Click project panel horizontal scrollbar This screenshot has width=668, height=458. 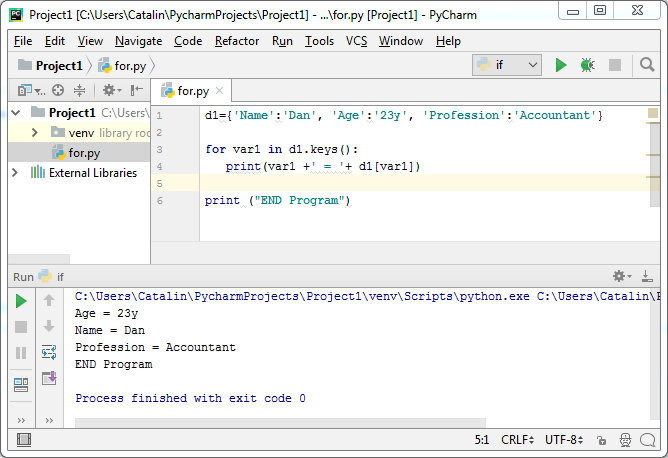[x=39, y=259]
